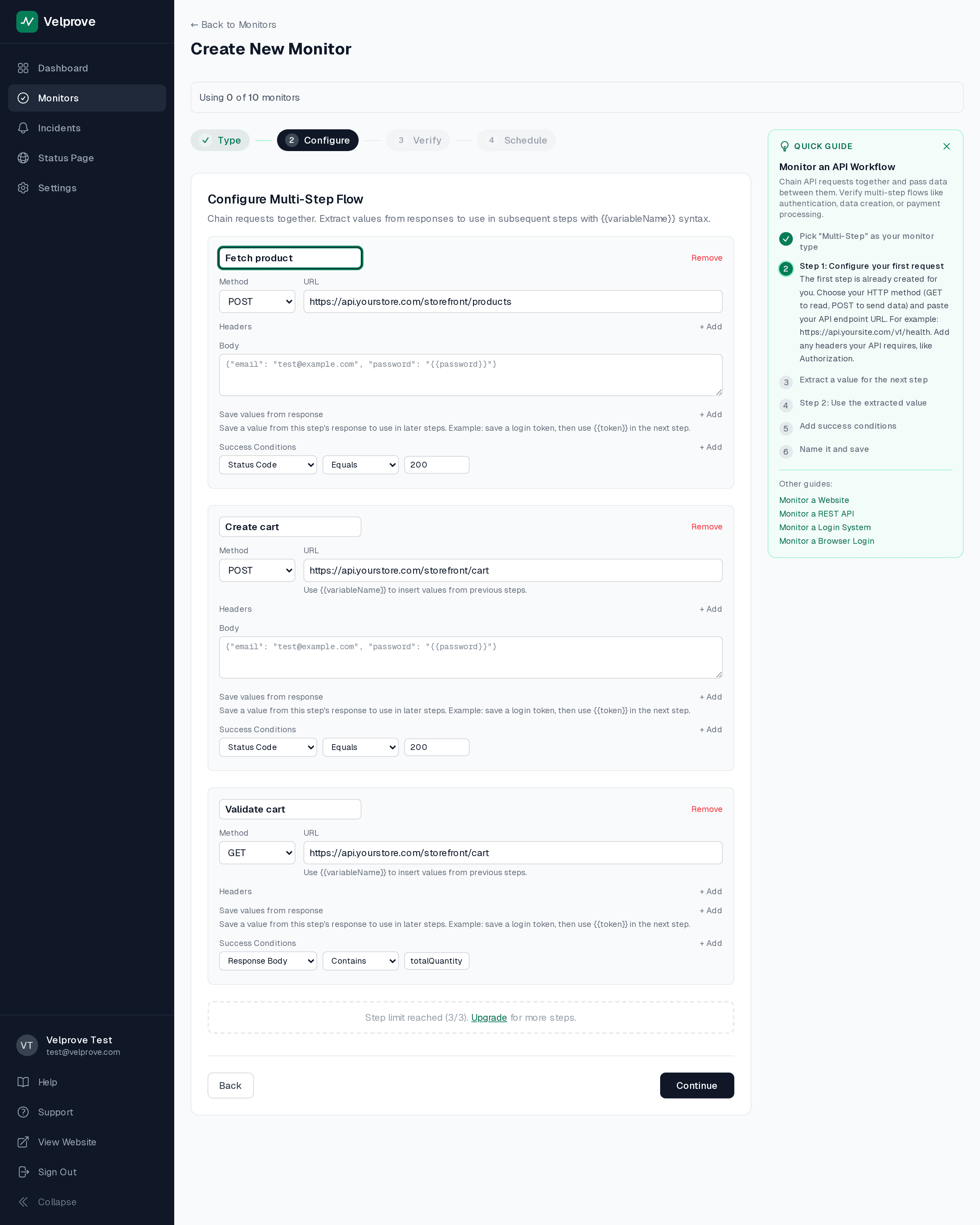Click the Velprove logo icon
Viewport: 980px width, 1225px height.
point(27,21)
